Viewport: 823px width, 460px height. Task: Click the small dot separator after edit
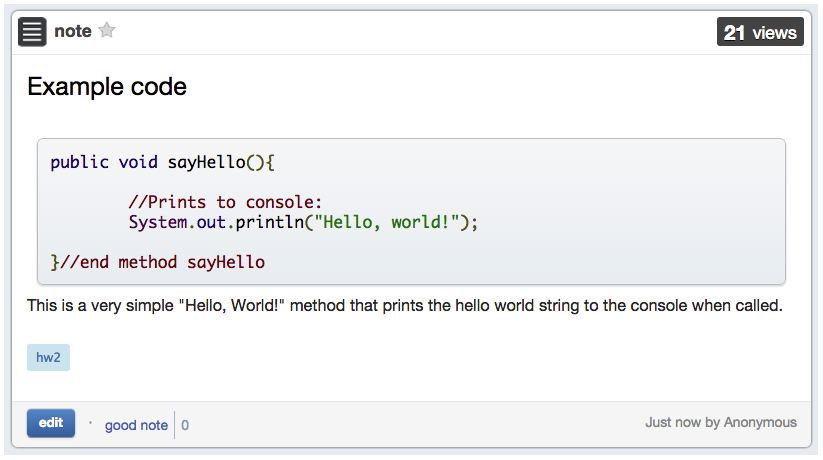[x=90, y=423]
